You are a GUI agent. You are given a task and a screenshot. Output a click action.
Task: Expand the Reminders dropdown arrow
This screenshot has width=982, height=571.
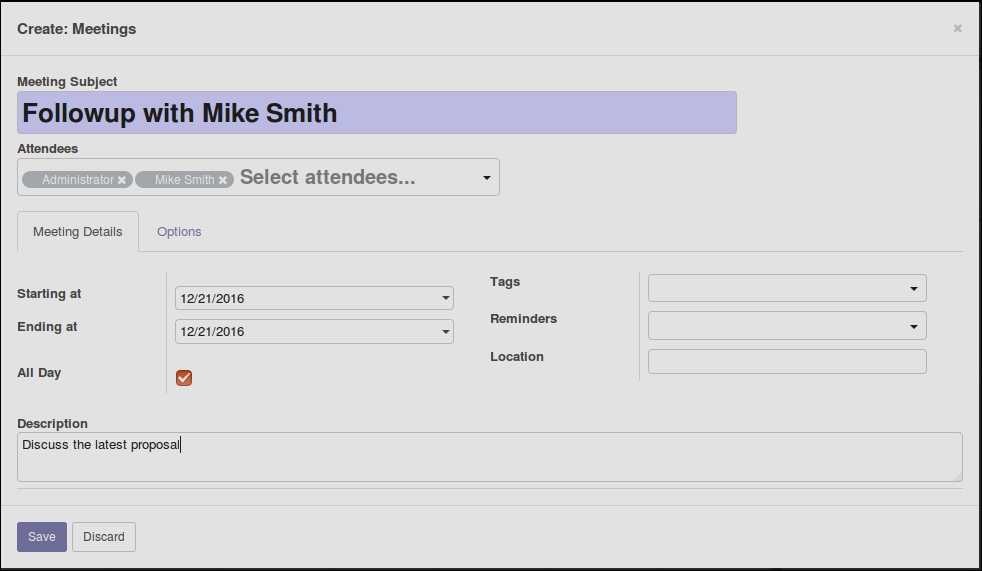point(914,326)
